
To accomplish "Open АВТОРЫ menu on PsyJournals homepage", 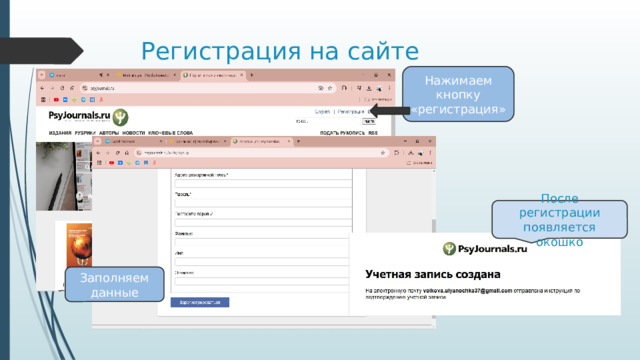I will pos(109,133).
